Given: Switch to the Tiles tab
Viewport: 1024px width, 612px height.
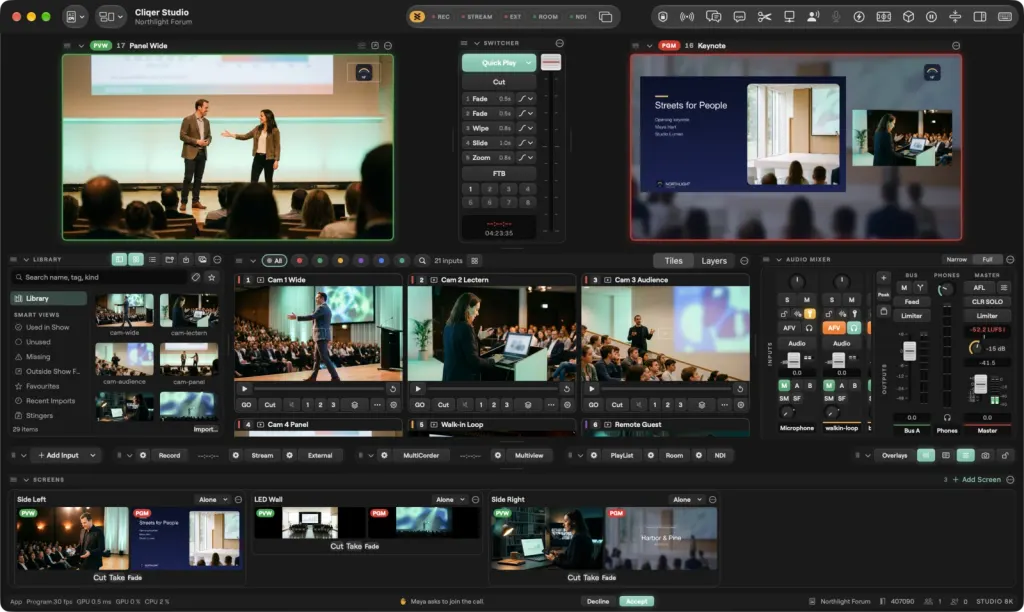Looking at the screenshot, I should [673, 261].
